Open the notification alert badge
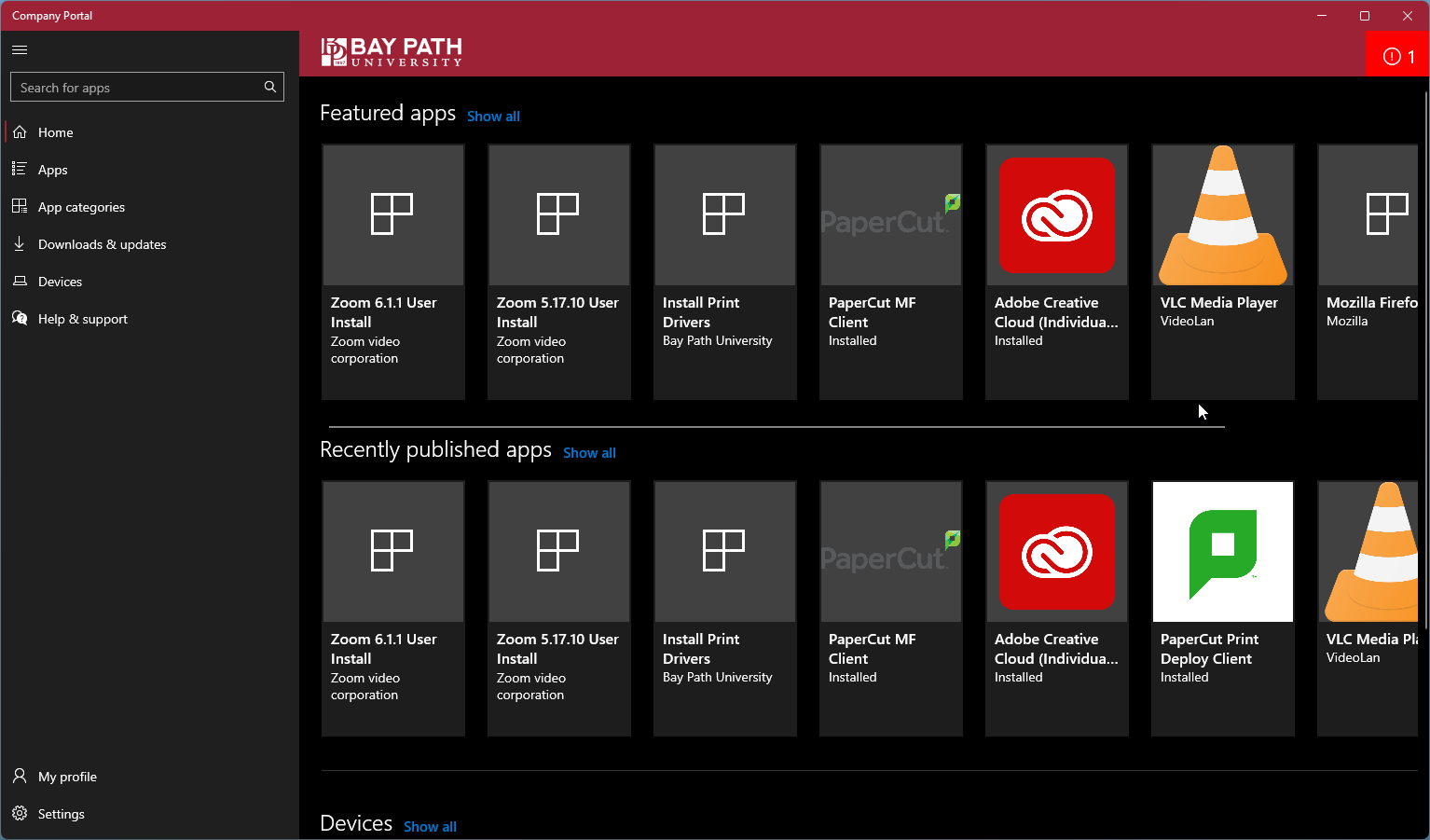This screenshot has height=840, width=1430. (1397, 55)
